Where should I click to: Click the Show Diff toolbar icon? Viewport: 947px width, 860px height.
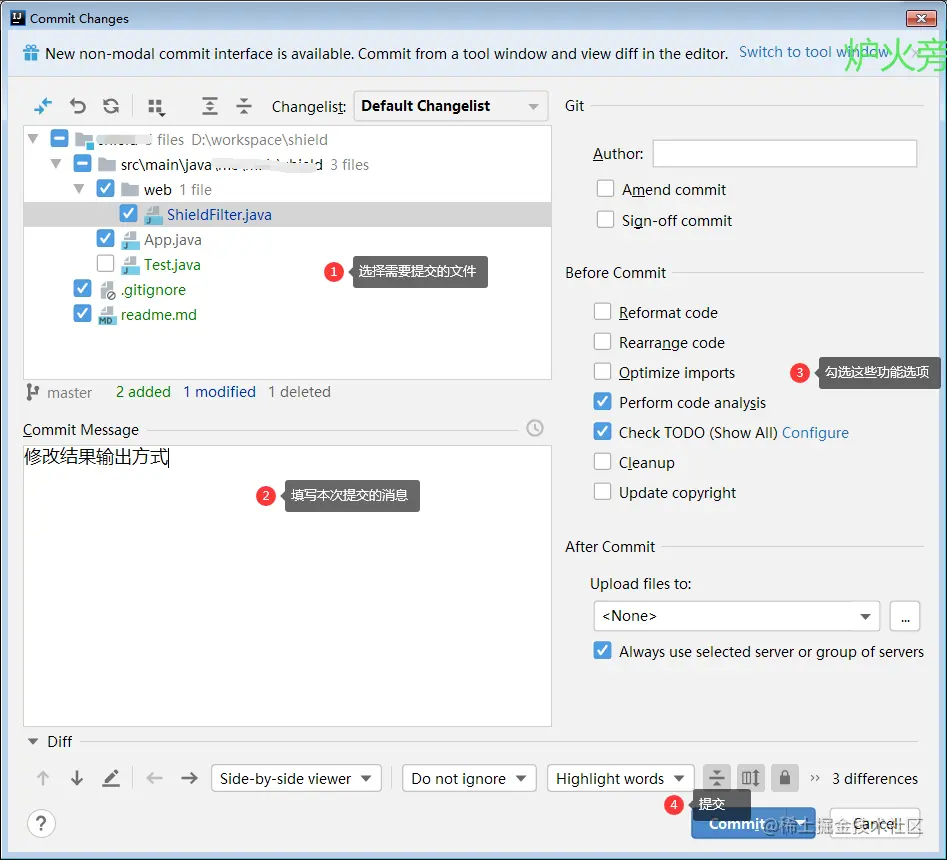tap(43, 106)
